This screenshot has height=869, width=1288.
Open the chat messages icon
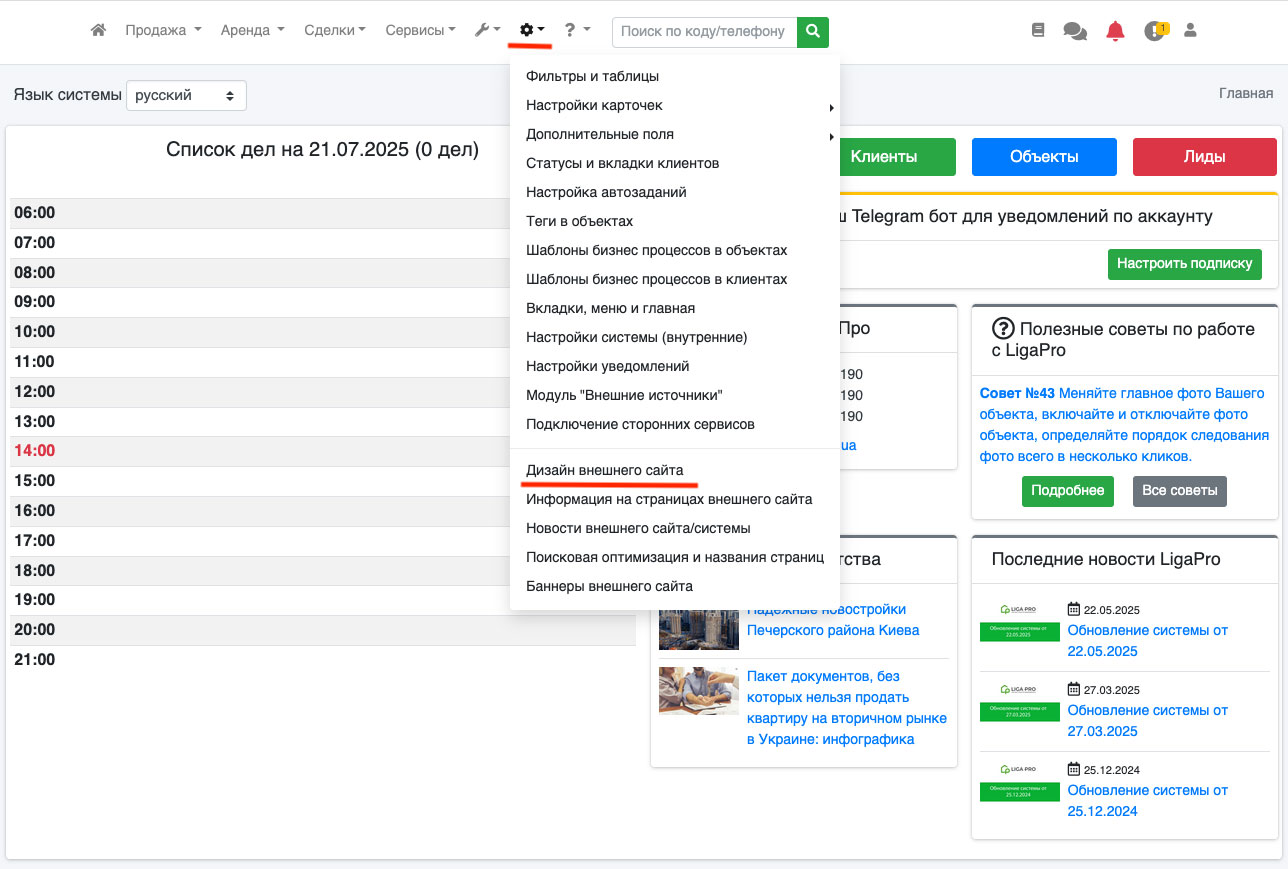pyautogui.click(x=1075, y=31)
